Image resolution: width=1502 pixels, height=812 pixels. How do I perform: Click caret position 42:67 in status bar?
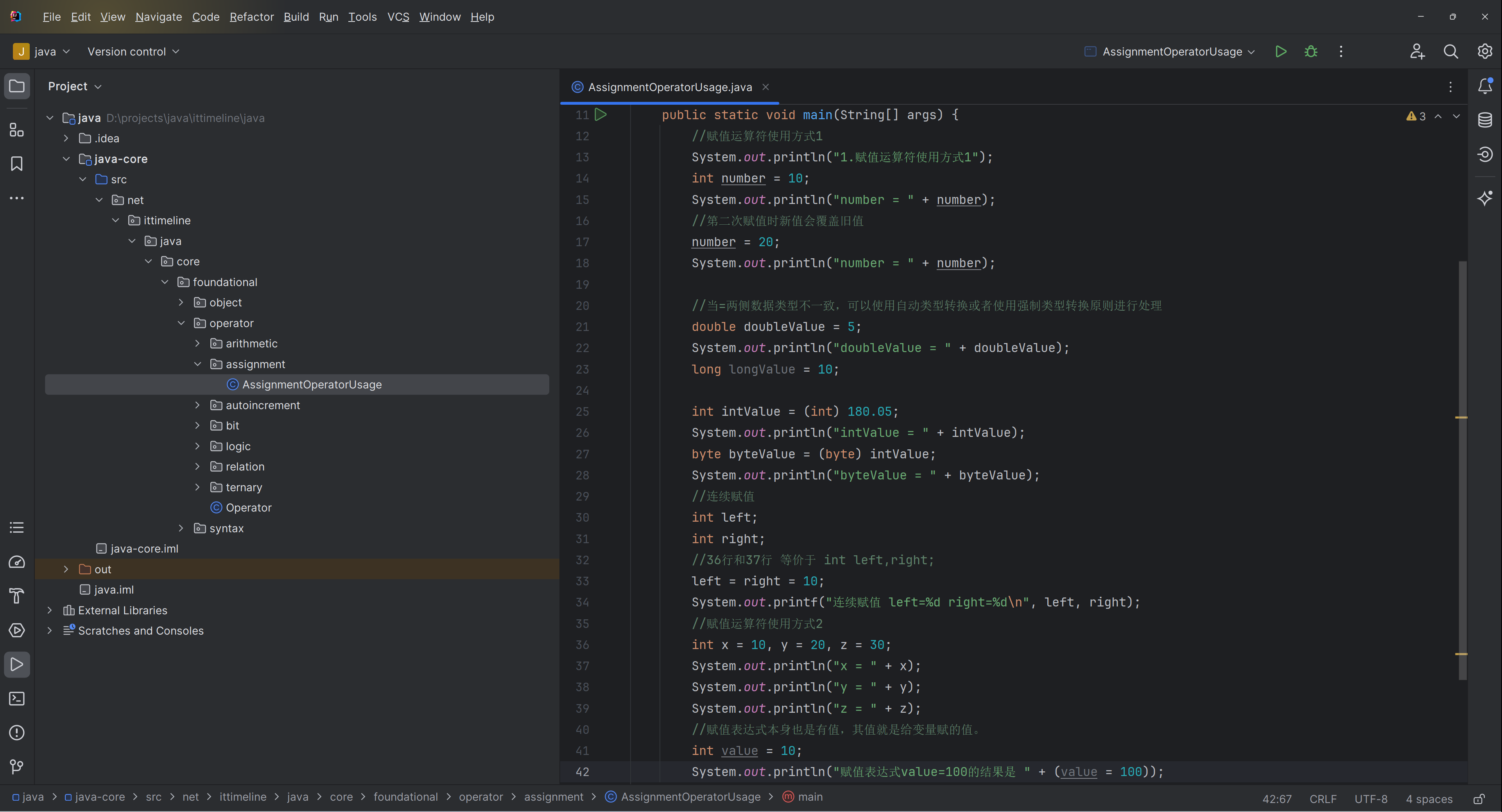tap(1277, 799)
